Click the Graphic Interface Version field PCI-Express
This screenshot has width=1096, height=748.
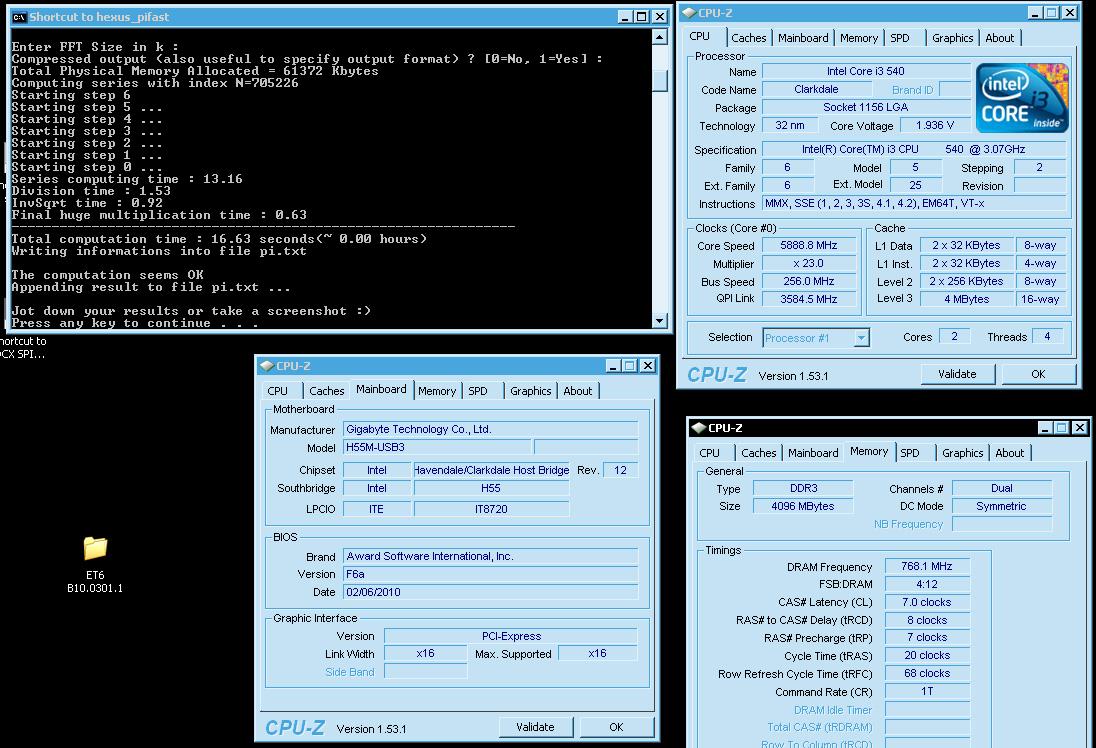511,636
